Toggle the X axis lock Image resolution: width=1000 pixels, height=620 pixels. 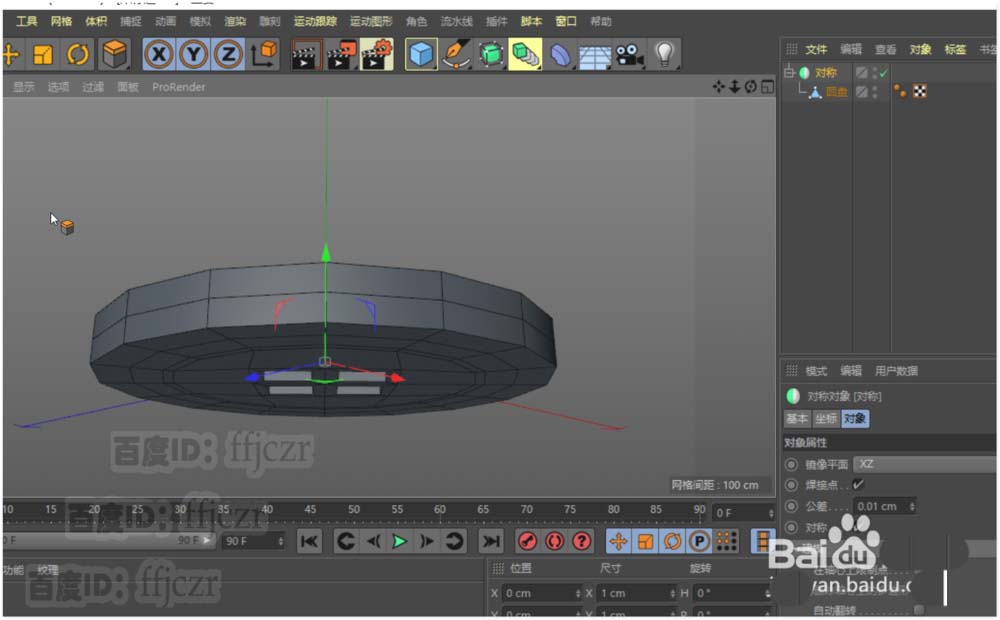click(x=158, y=54)
